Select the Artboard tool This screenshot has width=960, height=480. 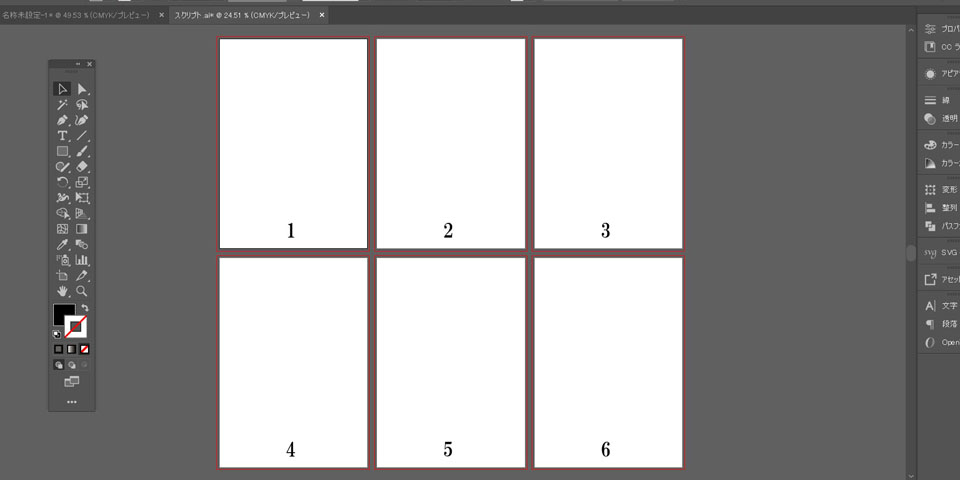(62, 275)
